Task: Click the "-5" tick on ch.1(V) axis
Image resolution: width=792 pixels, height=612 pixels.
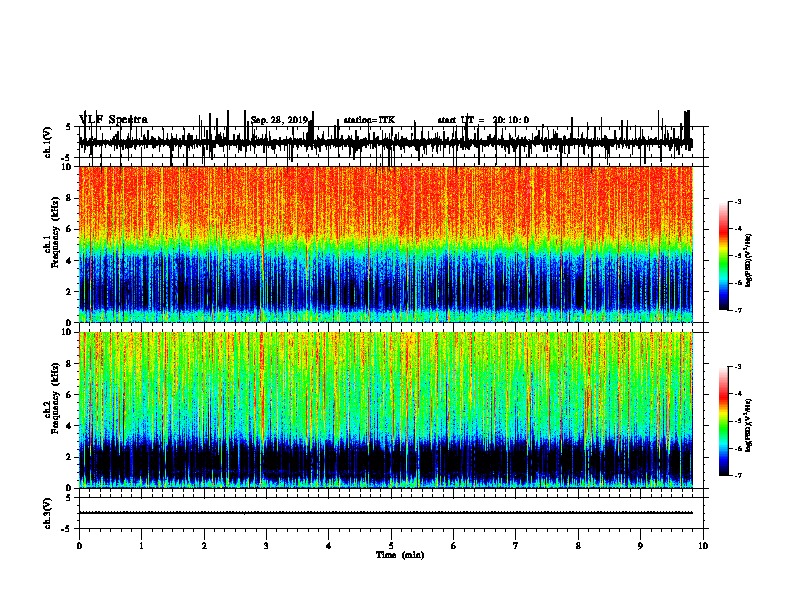Action: pyautogui.click(x=67, y=158)
